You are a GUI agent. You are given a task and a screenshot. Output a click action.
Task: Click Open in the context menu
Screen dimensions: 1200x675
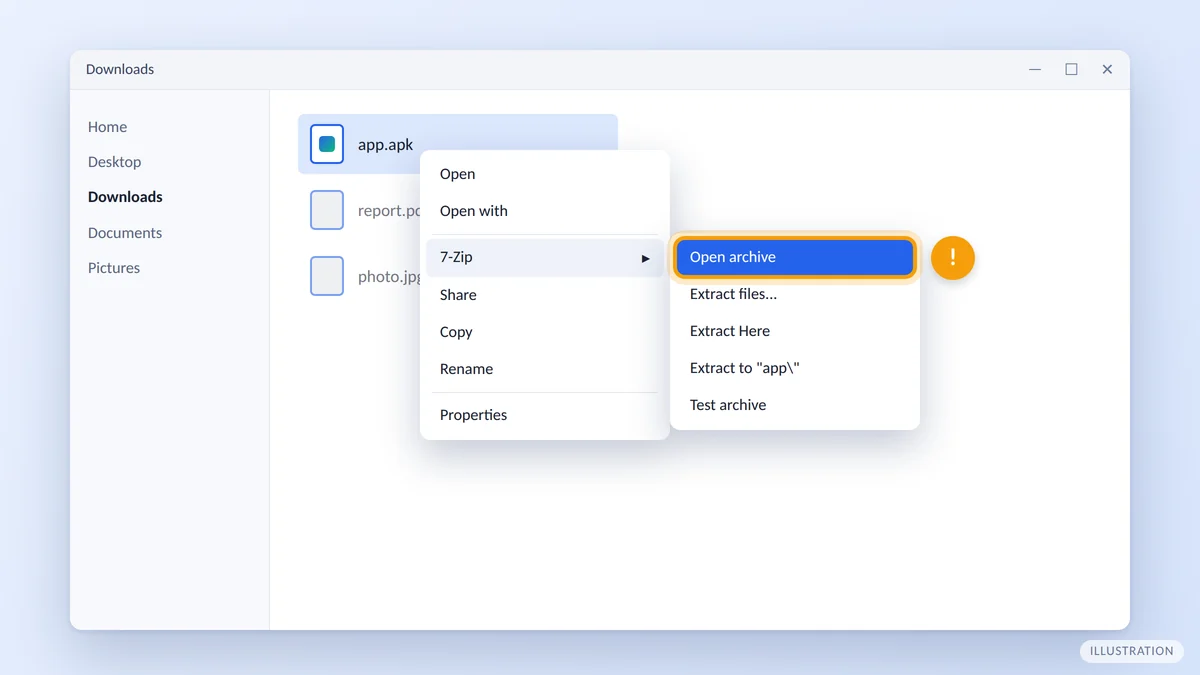[545, 174]
